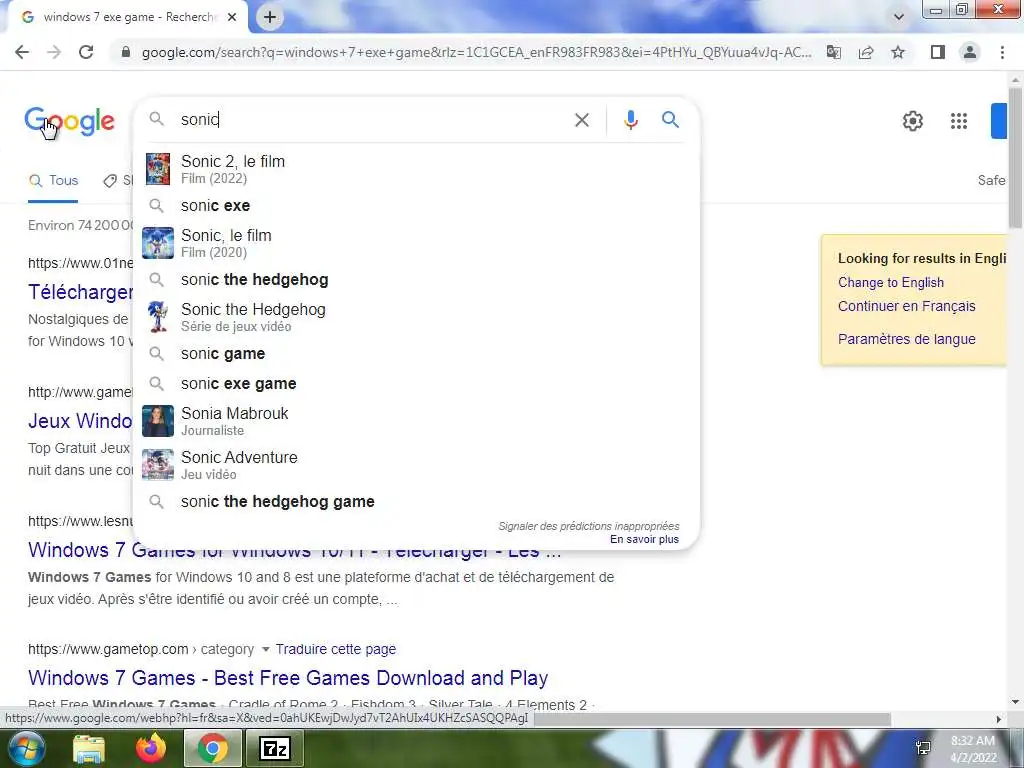Pick the 'sonic the hedgehog' search suggestion
Image resolution: width=1024 pixels, height=768 pixels.
[416, 280]
